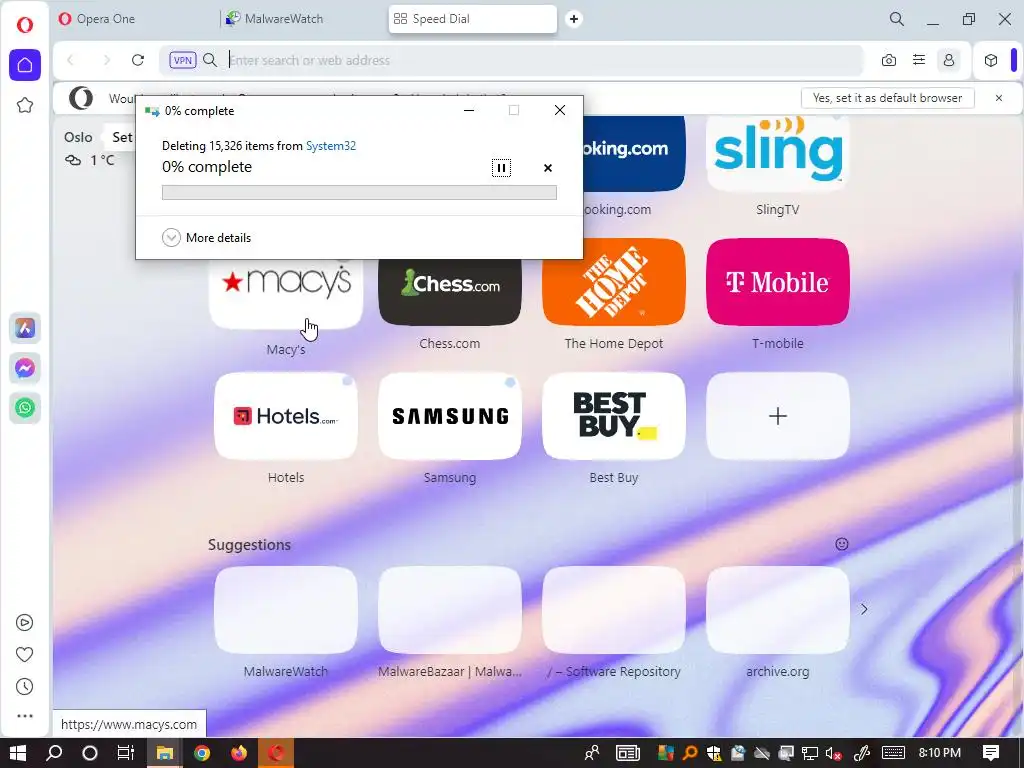Open the T-Mobile tile
This screenshot has height=768, width=1024.
click(x=778, y=281)
